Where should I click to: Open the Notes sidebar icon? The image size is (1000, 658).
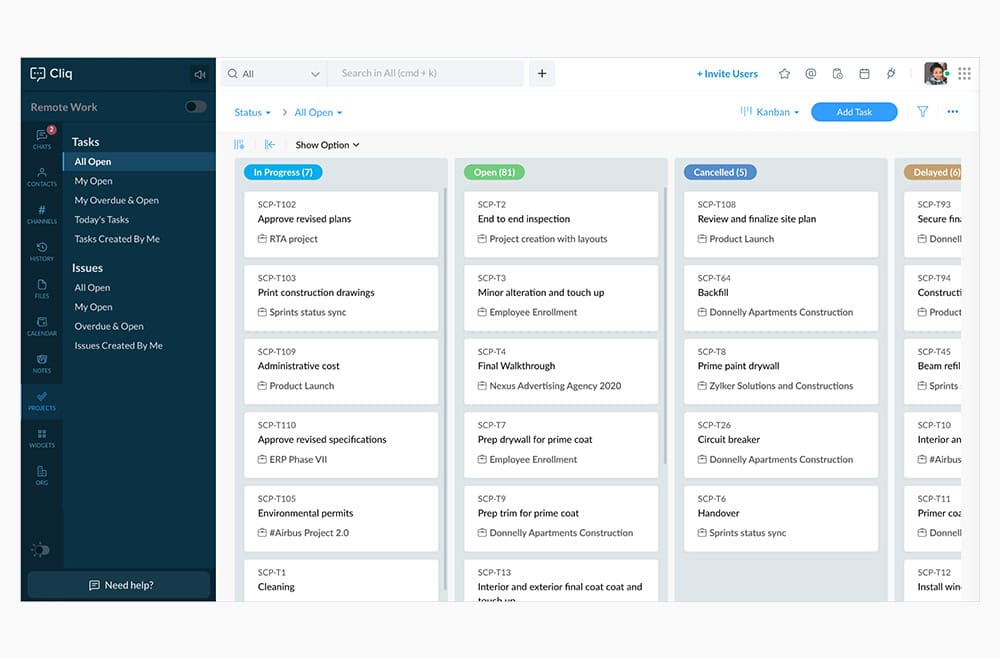click(x=42, y=363)
